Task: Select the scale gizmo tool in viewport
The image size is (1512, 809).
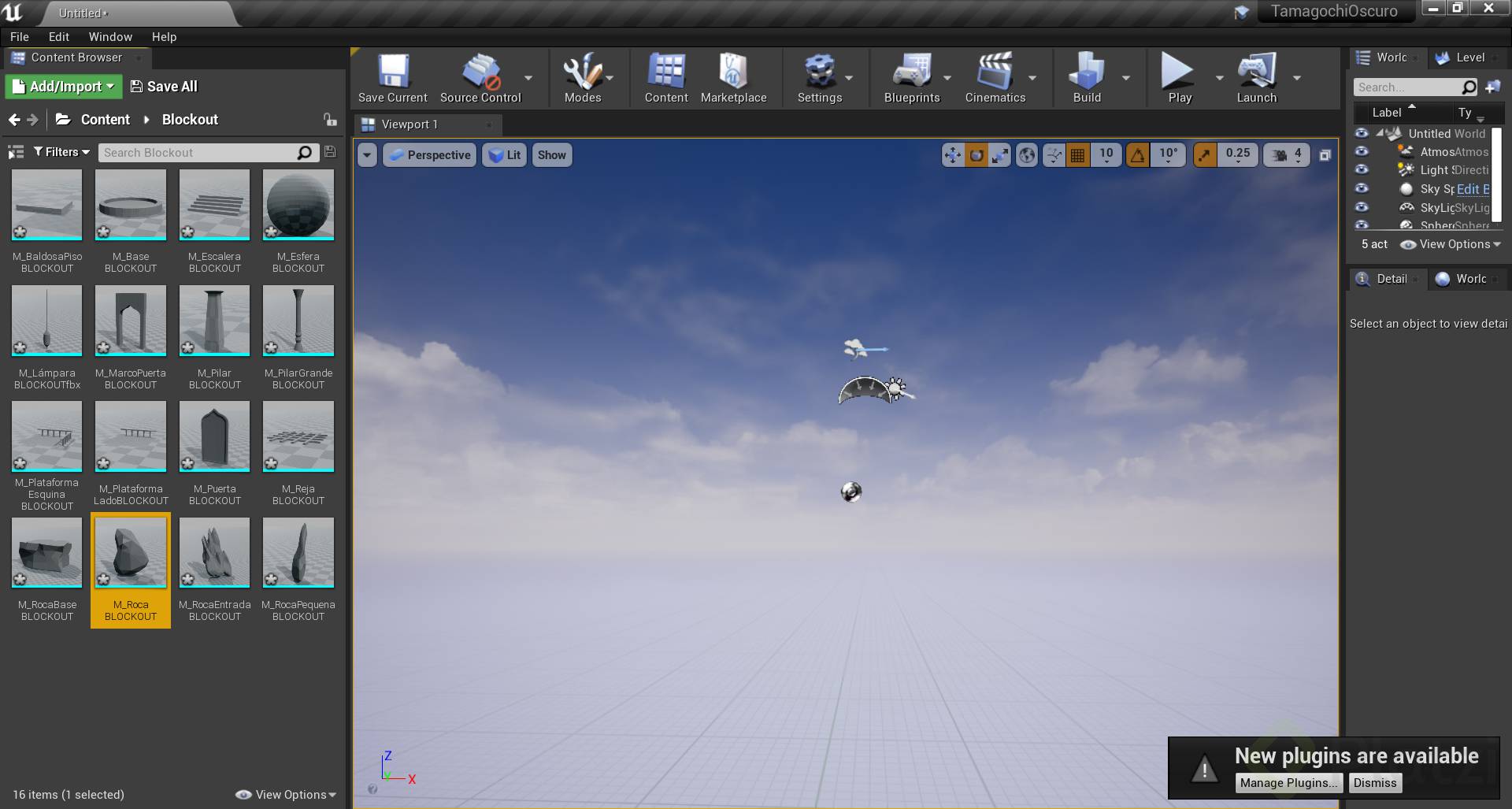Action: pos(1000,155)
